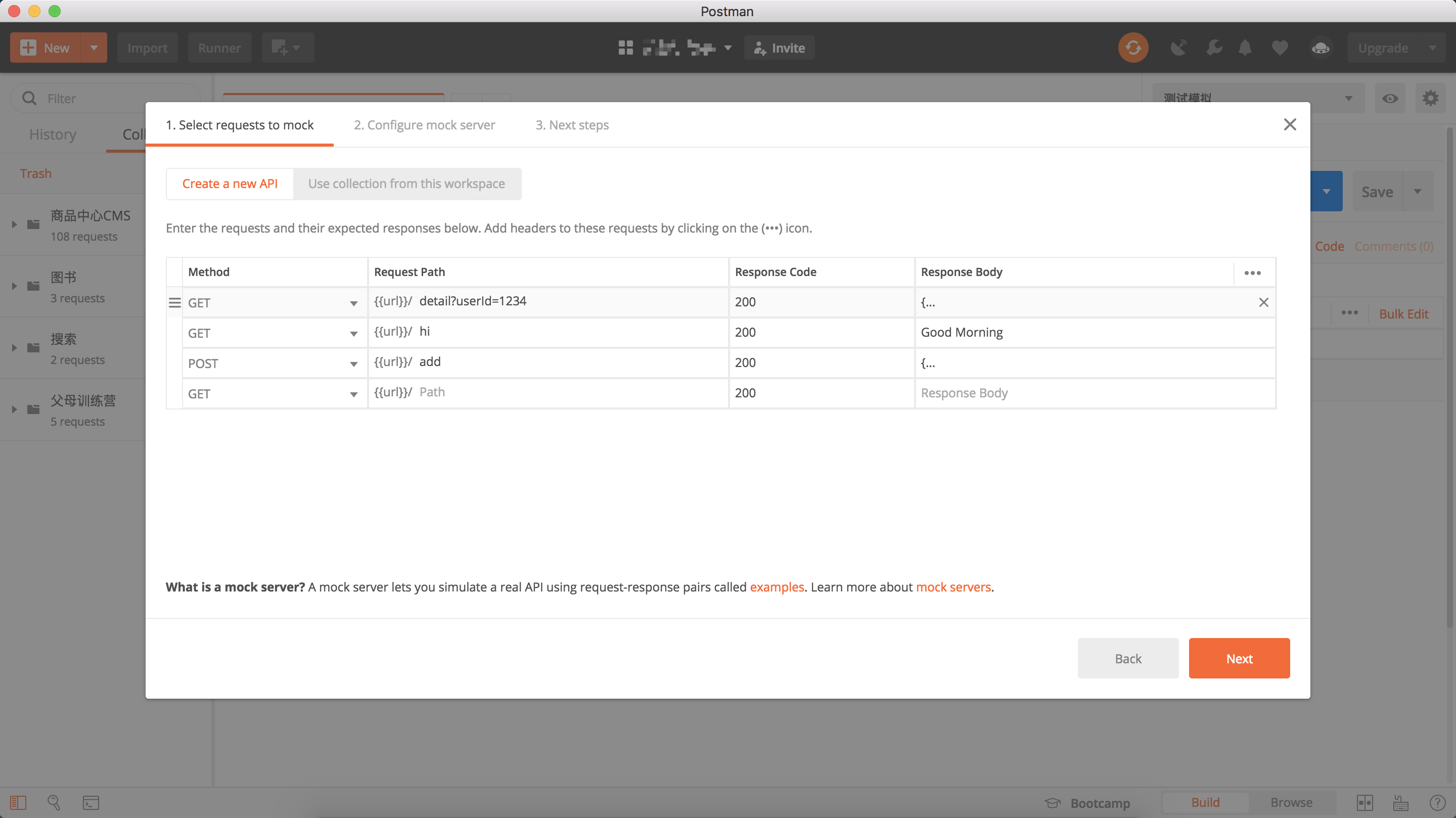Open the Postman console icon
Viewport: 1456px width, 818px height.
[90, 803]
